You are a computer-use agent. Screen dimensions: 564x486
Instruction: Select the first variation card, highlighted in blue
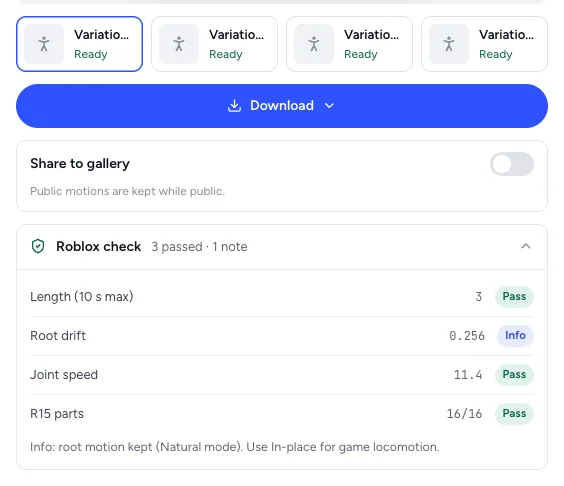(x=79, y=44)
